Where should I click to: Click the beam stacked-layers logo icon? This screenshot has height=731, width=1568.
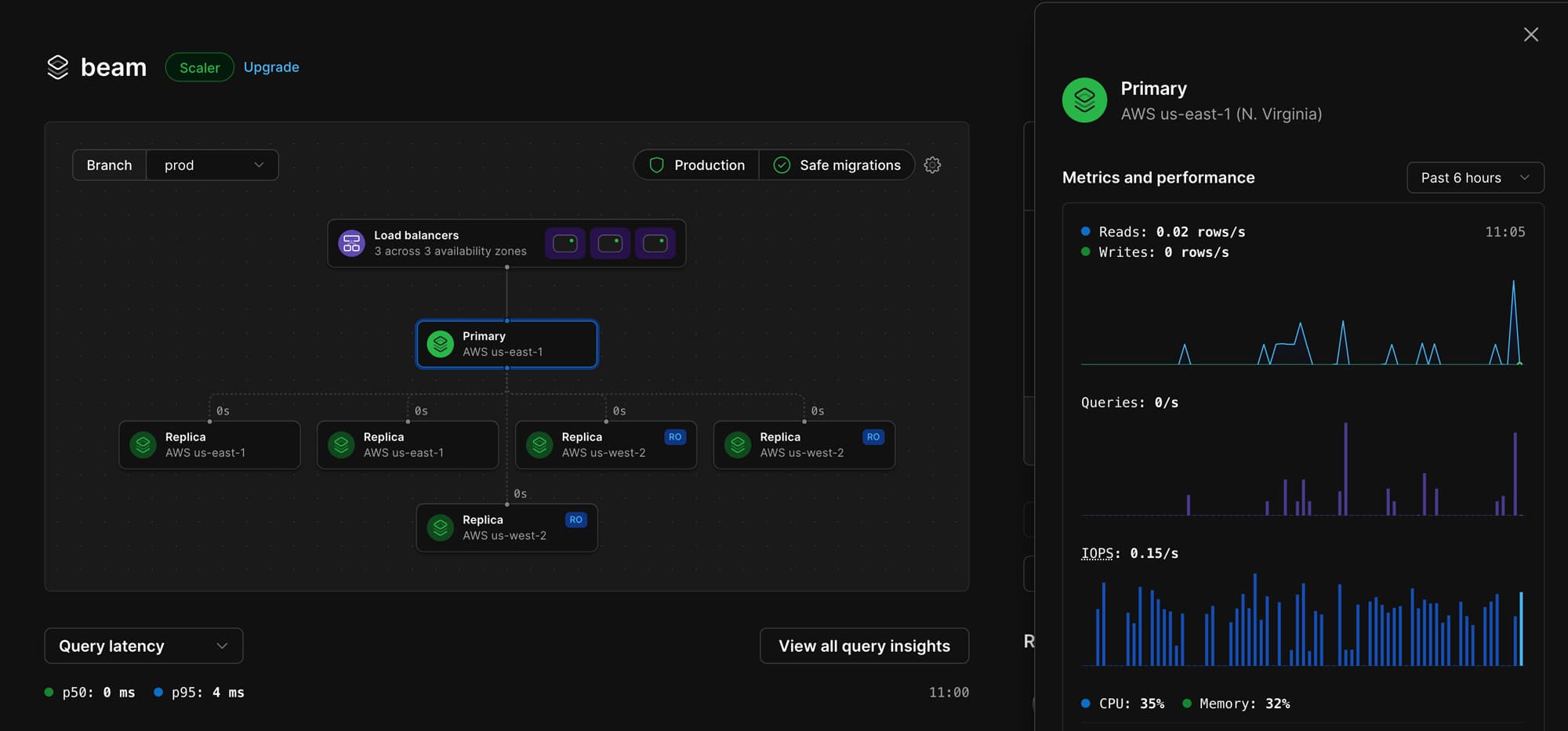(58, 67)
